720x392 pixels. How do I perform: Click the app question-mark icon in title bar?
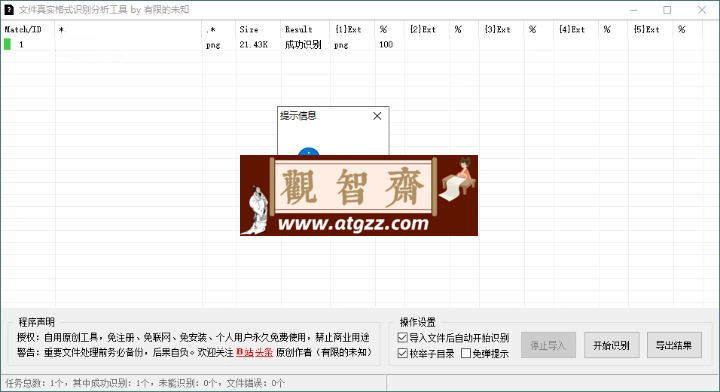click(x=9, y=10)
